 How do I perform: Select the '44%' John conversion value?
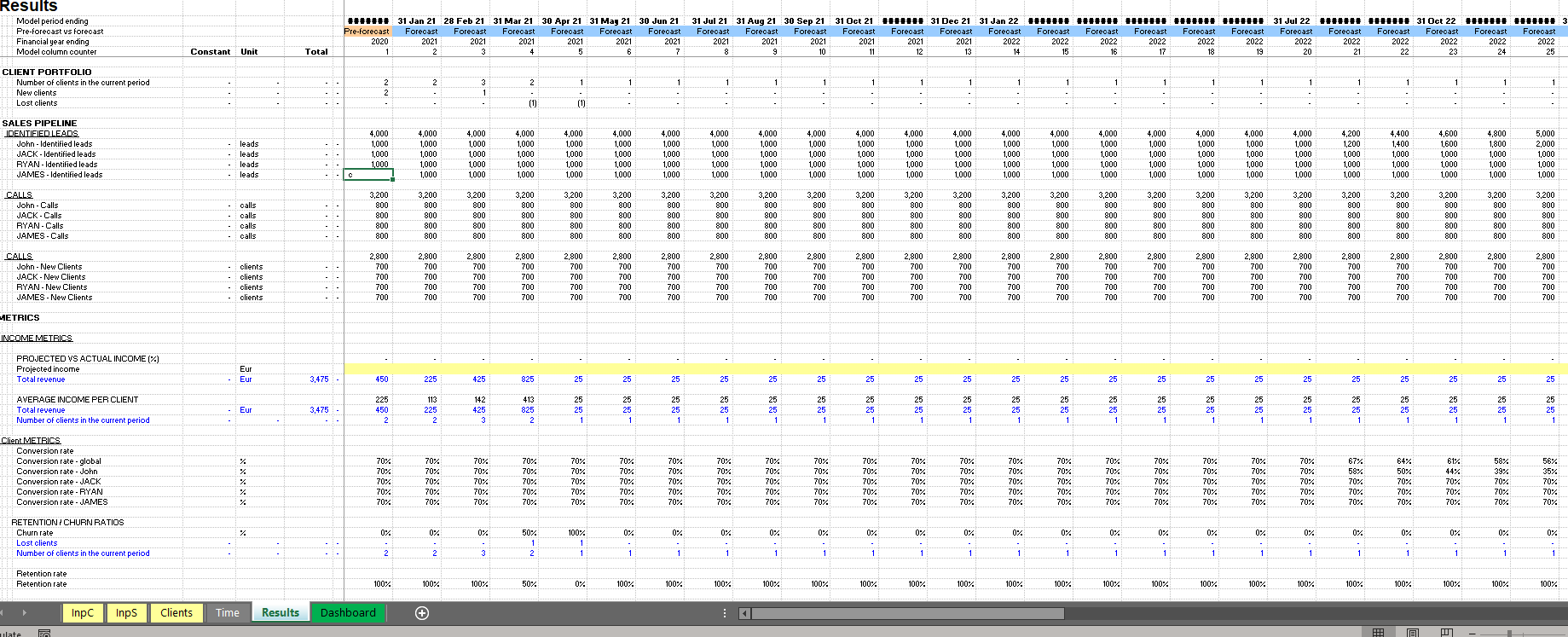(1453, 472)
